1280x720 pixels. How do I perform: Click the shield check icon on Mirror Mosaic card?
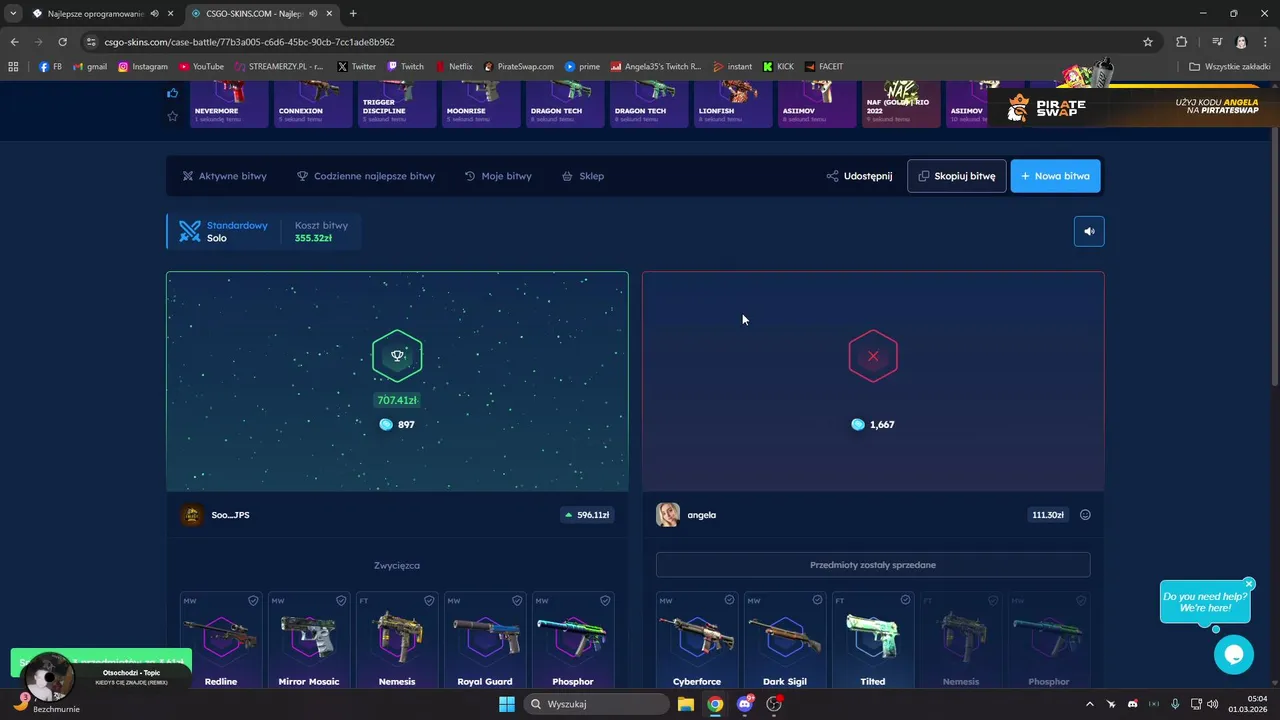pos(341,601)
